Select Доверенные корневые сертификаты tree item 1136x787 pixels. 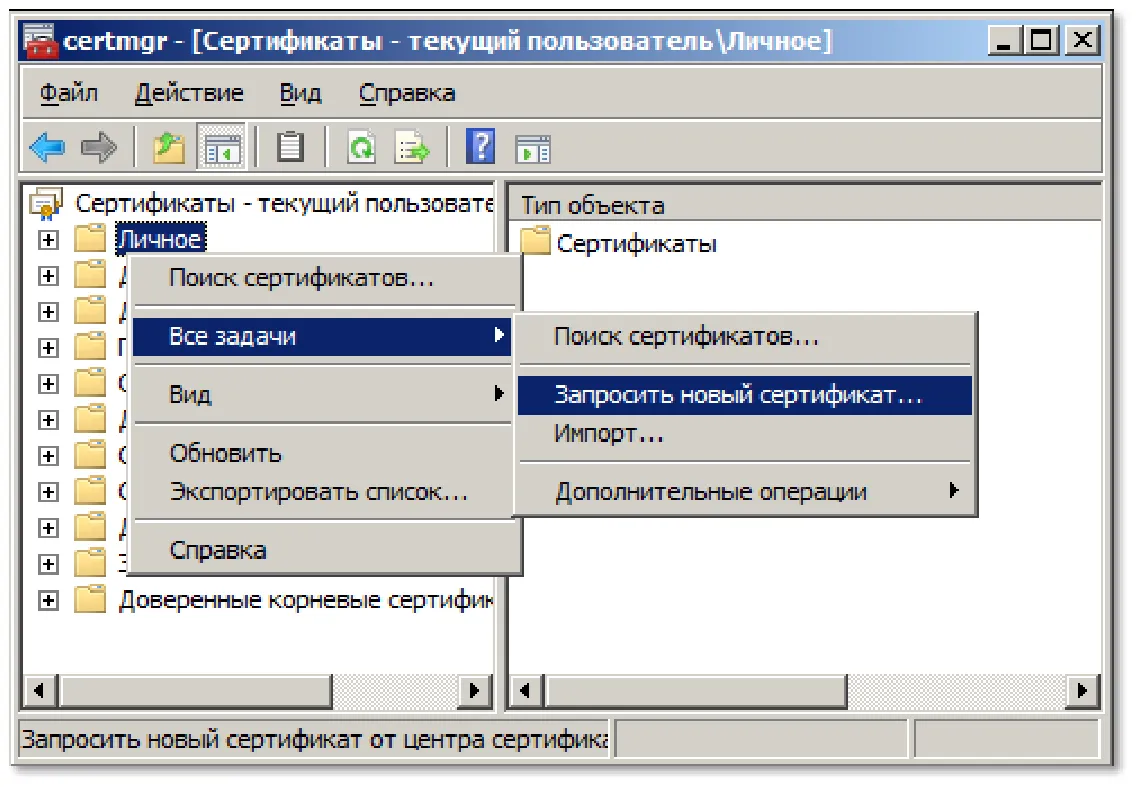click(305, 600)
